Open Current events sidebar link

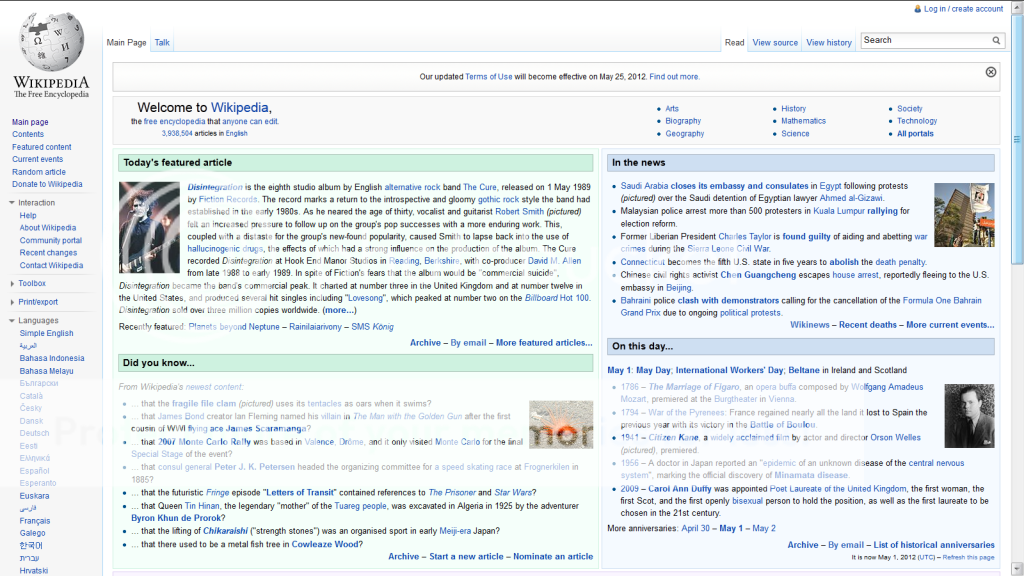pos(38,159)
